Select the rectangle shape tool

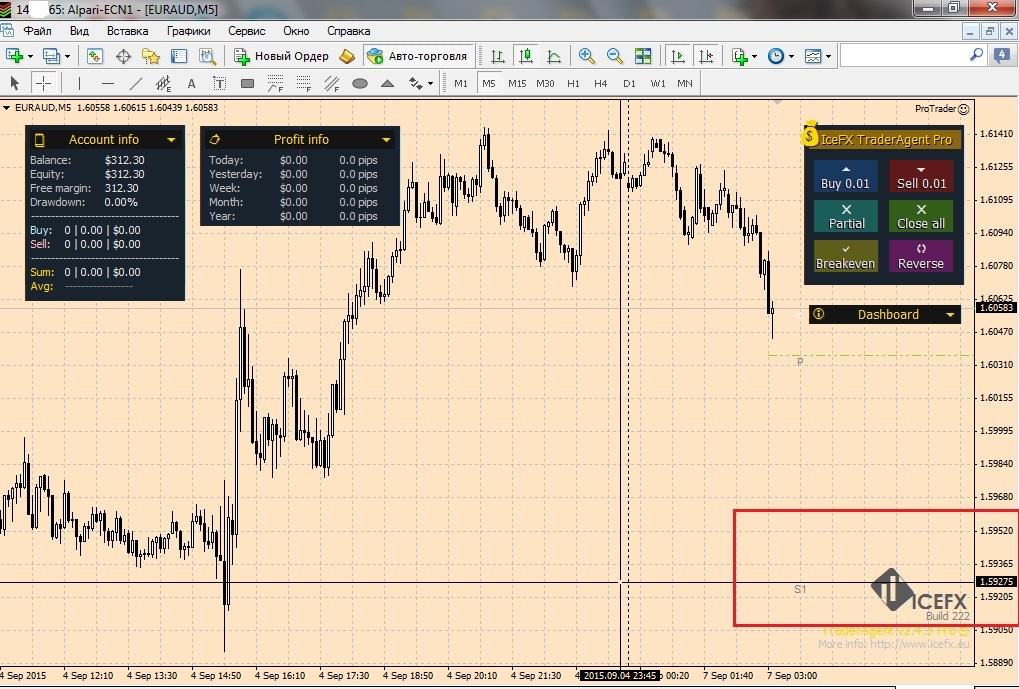pos(247,83)
